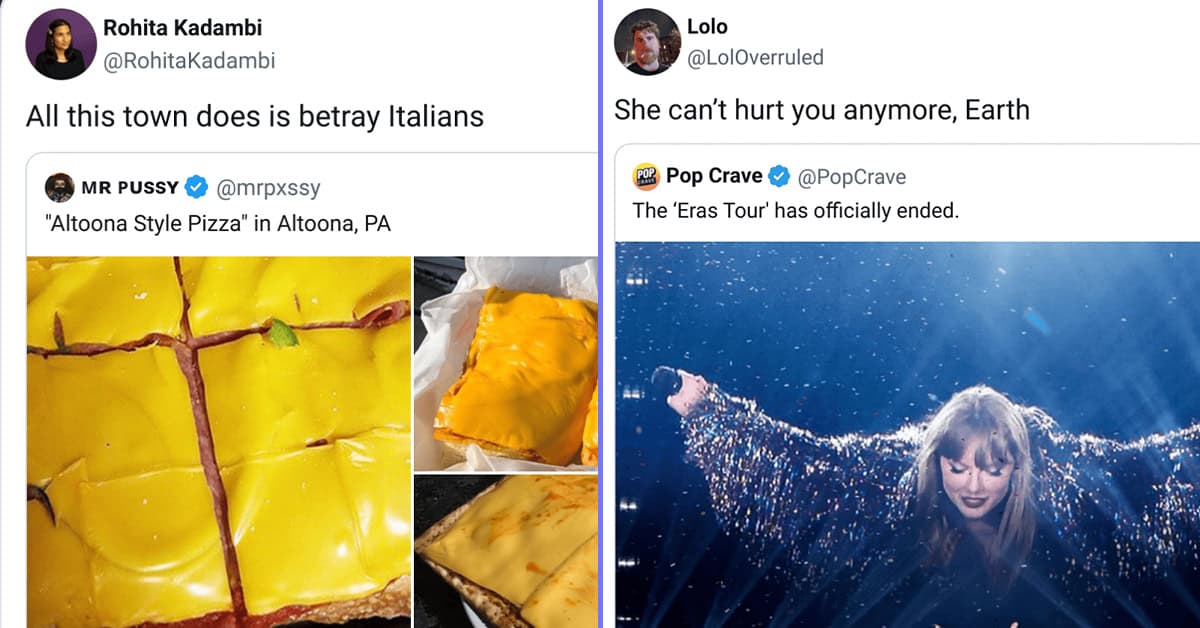This screenshot has height=628, width=1200.
Task: Open the Lolo display name
Action: (707, 25)
